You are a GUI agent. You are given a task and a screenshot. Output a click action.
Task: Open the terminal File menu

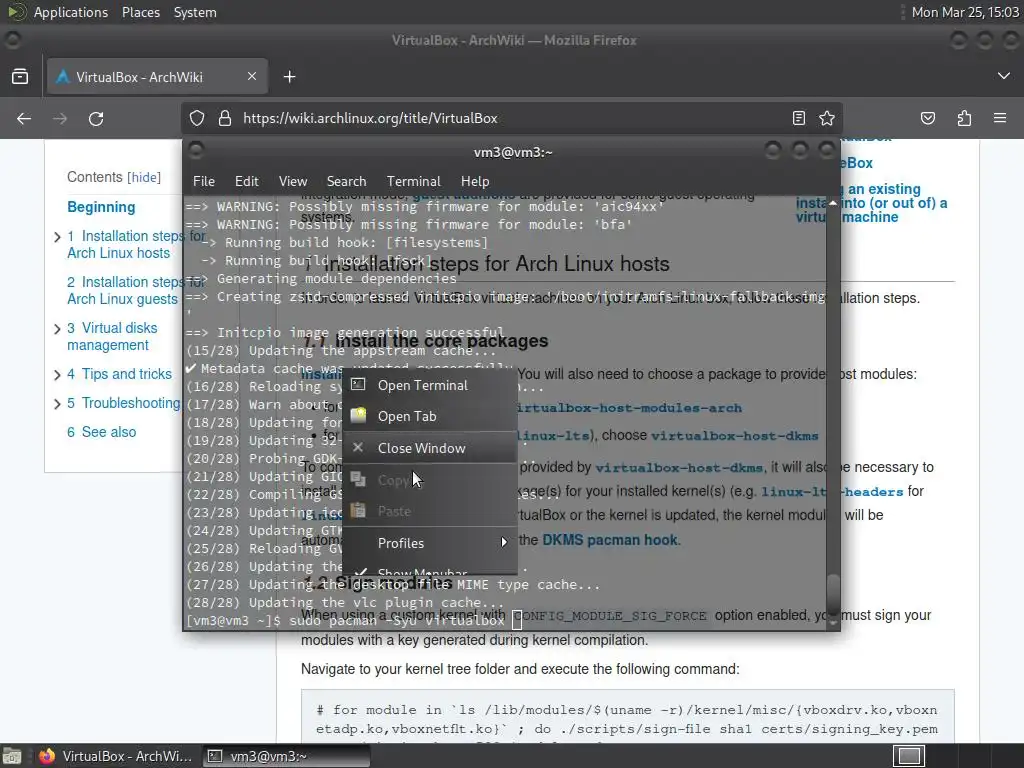pyautogui.click(x=204, y=181)
